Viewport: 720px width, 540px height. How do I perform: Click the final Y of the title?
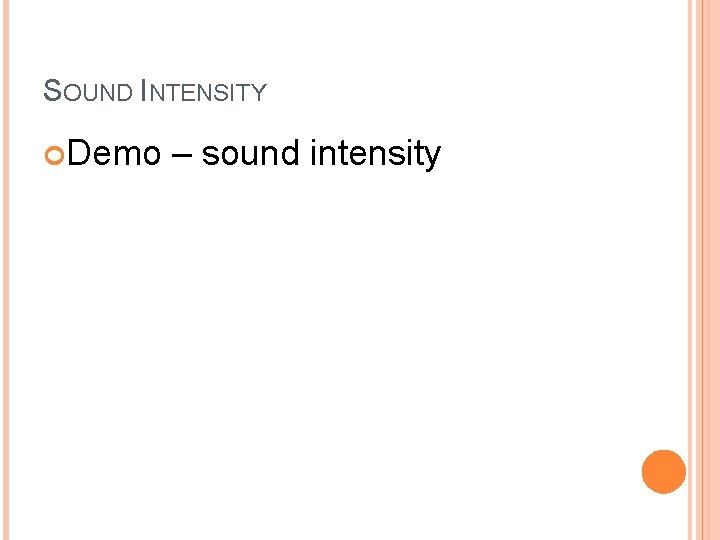pos(259,92)
